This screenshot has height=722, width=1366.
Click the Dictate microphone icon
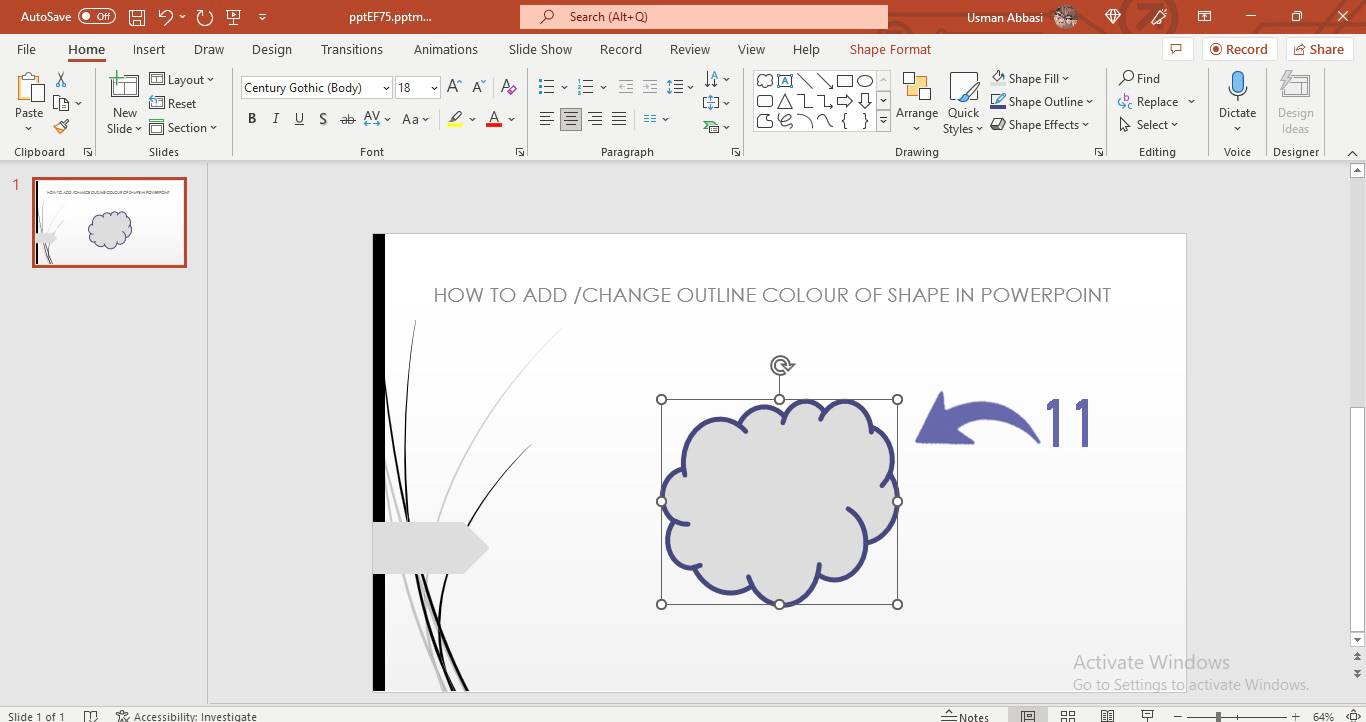pos(1237,87)
